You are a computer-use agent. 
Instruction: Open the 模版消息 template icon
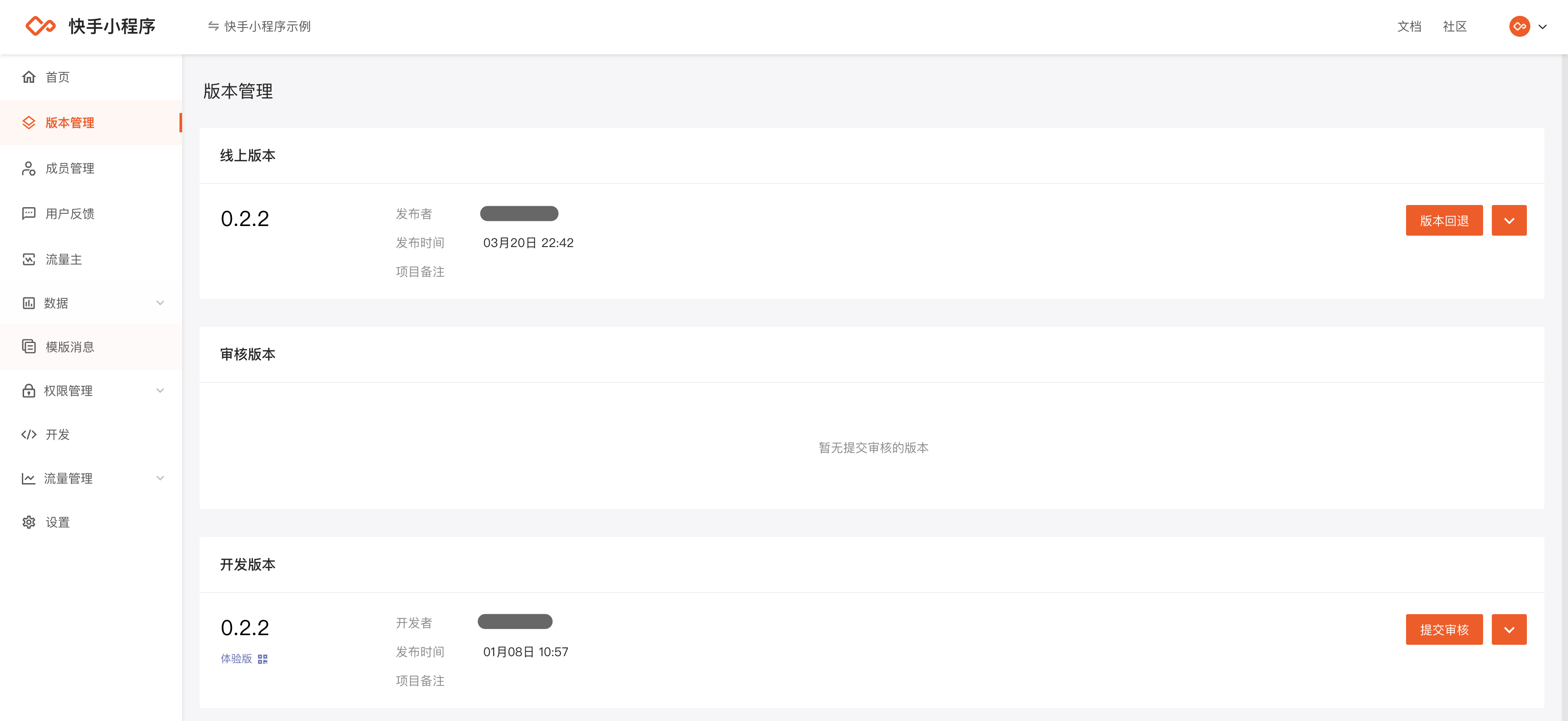click(28, 346)
